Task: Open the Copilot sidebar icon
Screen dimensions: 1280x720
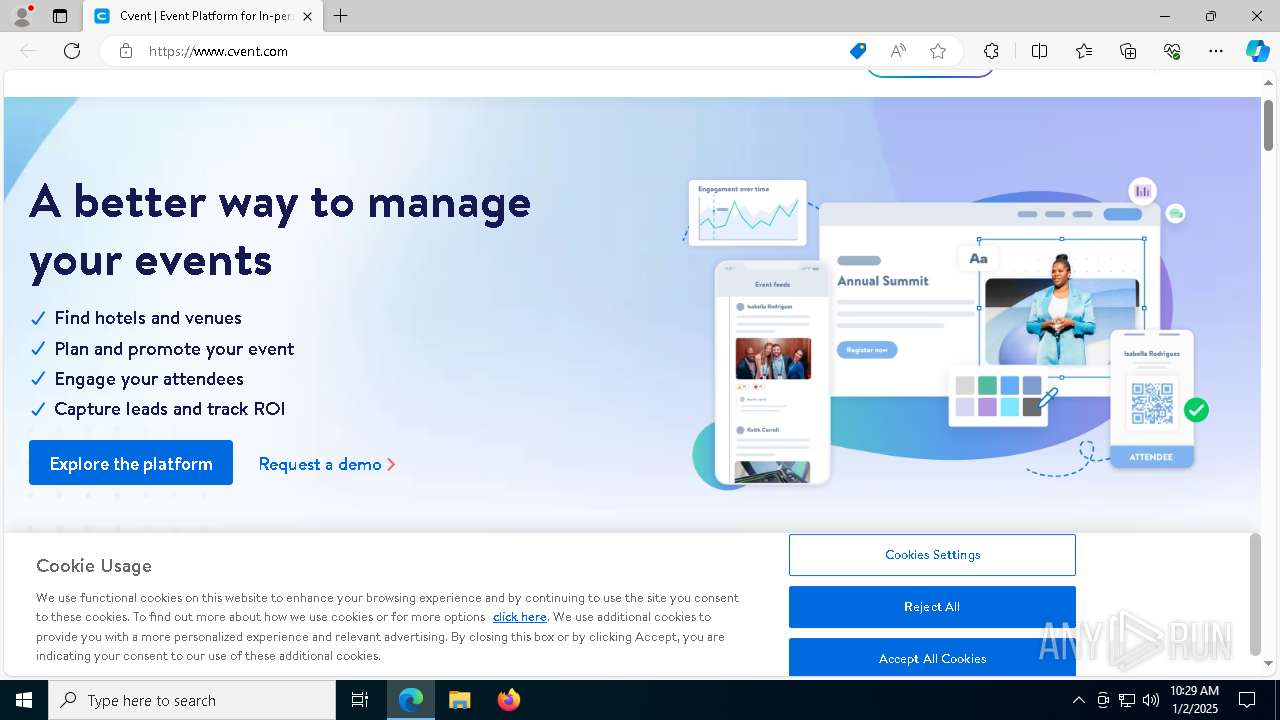Action: coord(1257,51)
